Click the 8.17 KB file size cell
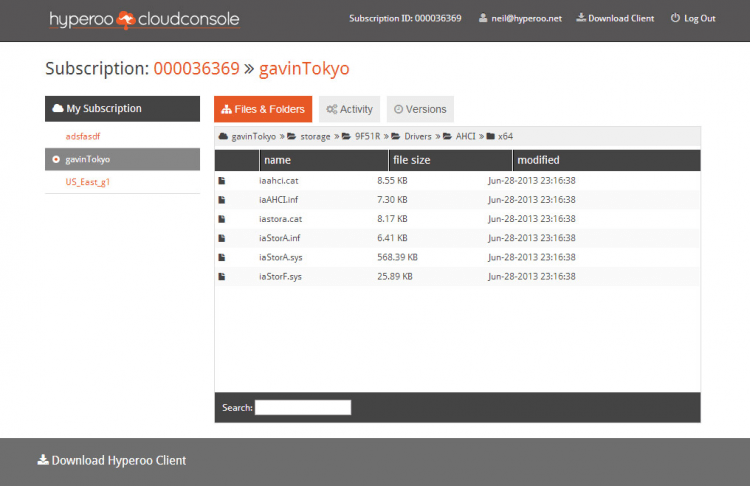The image size is (750, 486). click(x=392, y=219)
